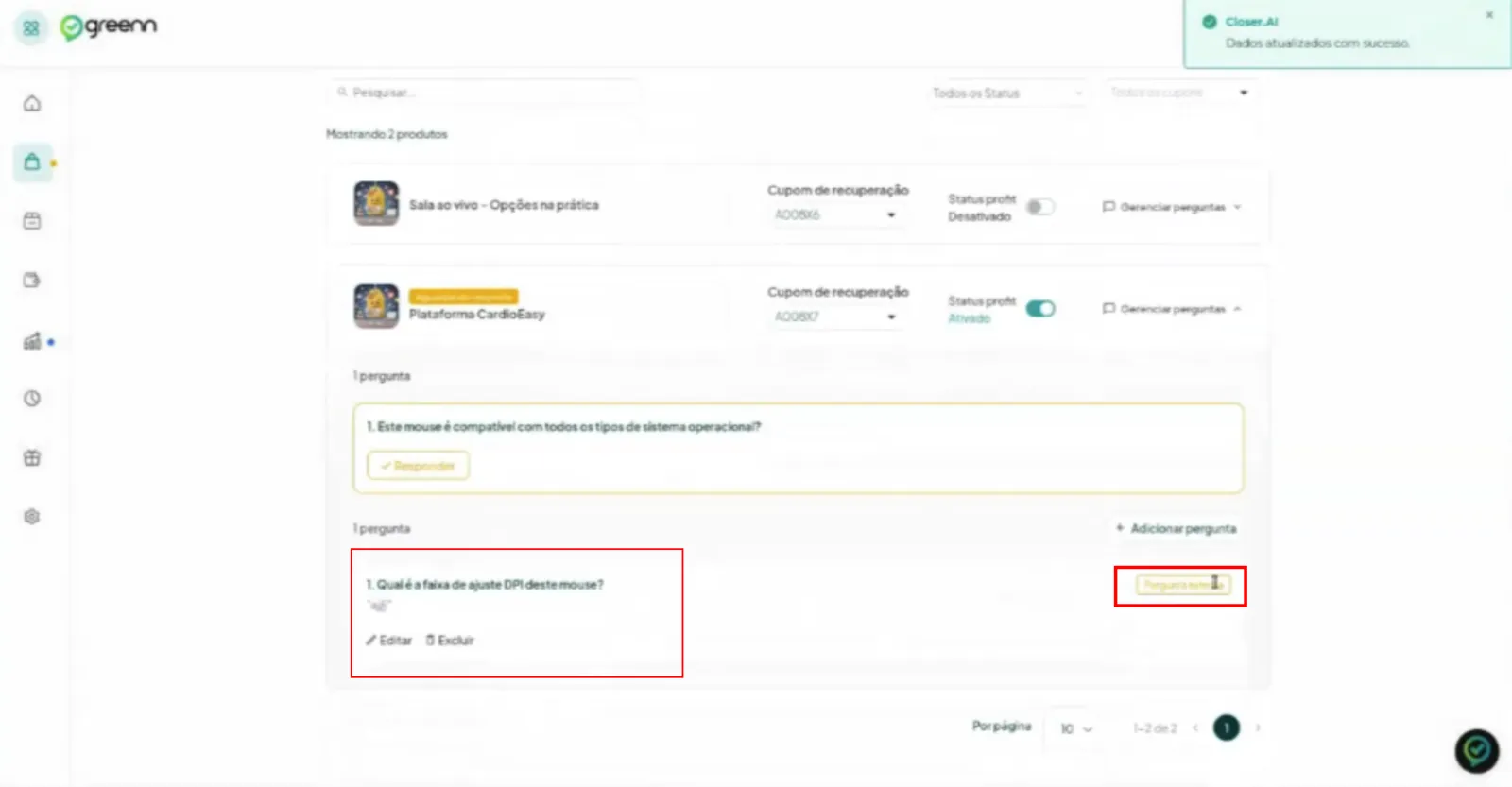Viewport: 1512px width, 787px height.
Task: Edit the DPI question via Editar
Action: click(x=389, y=641)
